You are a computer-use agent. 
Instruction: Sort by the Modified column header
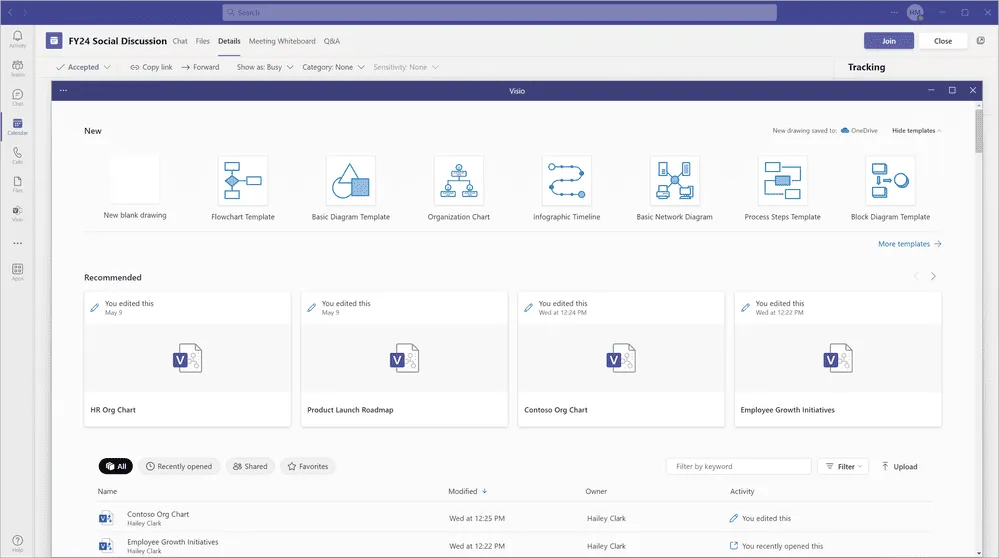pyautogui.click(x=468, y=491)
